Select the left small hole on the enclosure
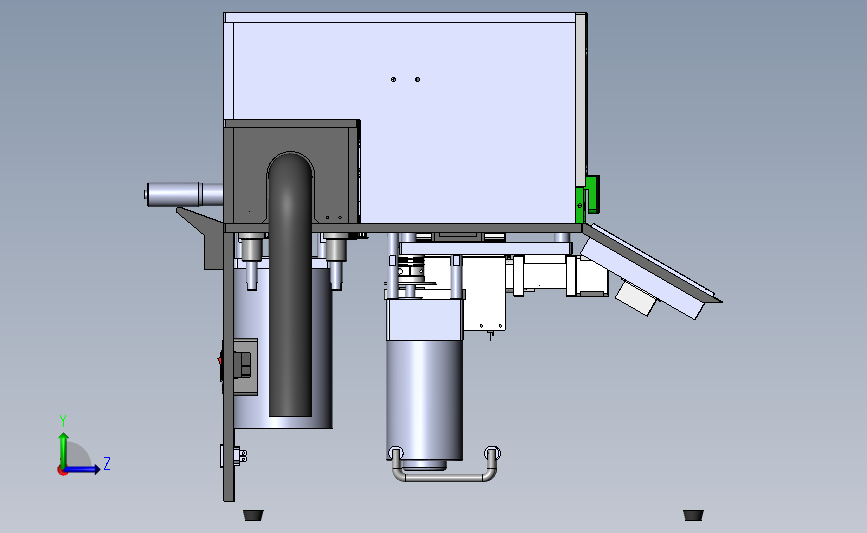The width and height of the screenshot is (867, 533). 393,80
